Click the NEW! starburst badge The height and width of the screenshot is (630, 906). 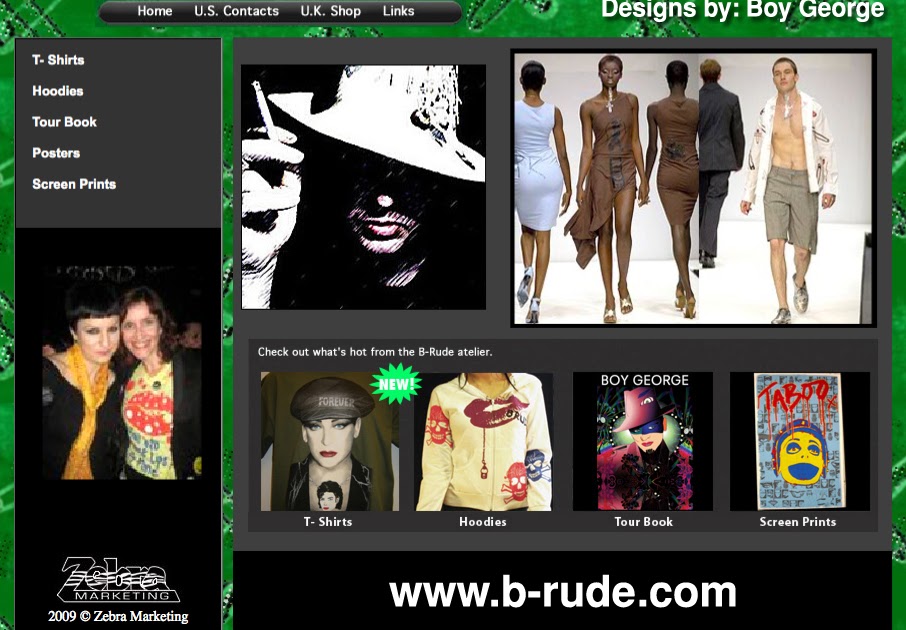(x=398, y=383)
